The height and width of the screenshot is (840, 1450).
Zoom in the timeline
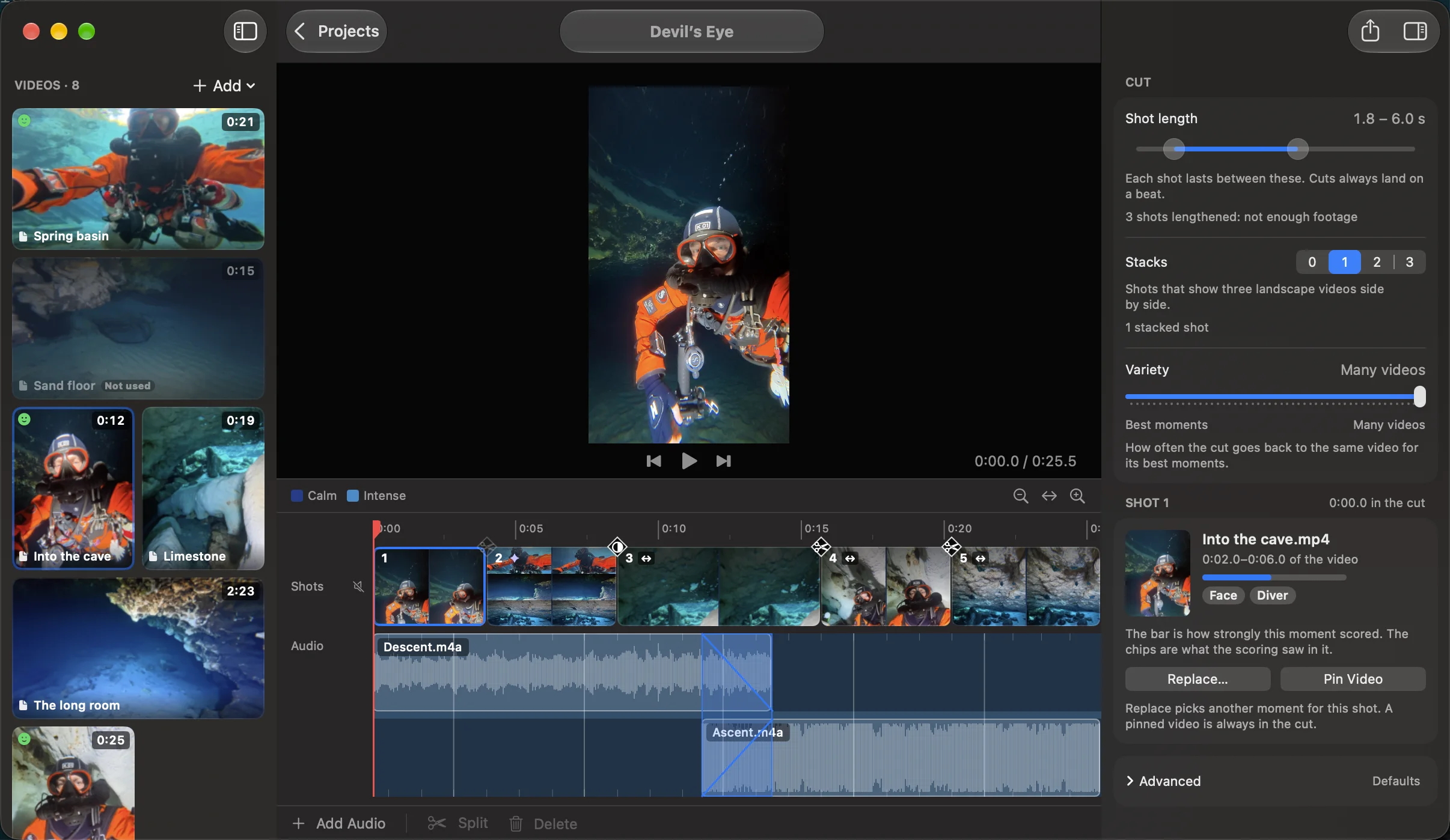pos(1077,496)
